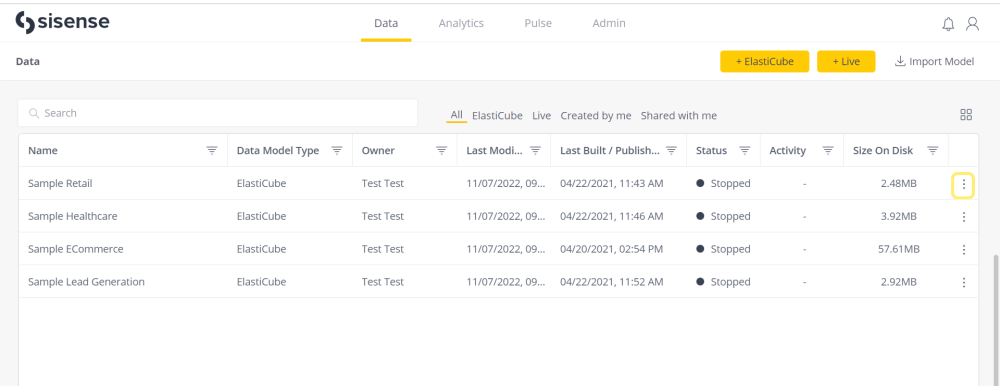
Task: Sort by Name column header
Action: 43,151
